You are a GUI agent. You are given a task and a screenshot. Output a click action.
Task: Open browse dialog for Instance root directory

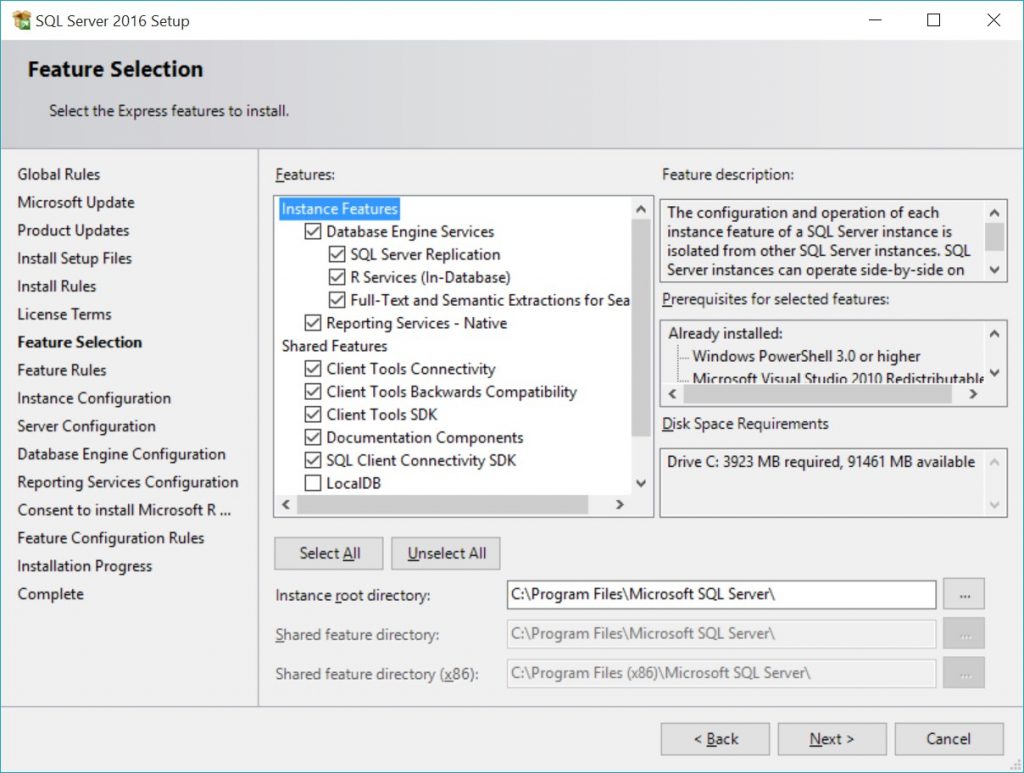click(963, 593)
